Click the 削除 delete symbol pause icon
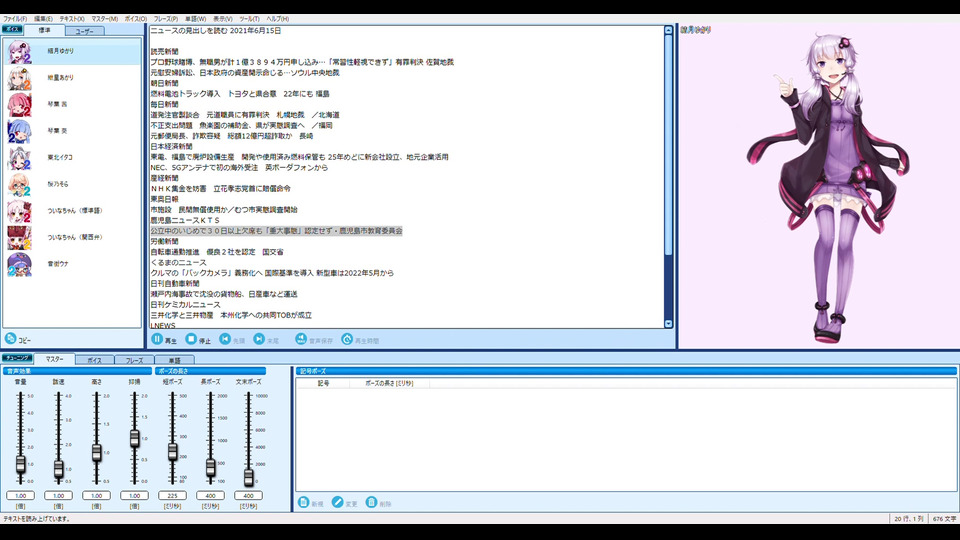 (372, 503)
